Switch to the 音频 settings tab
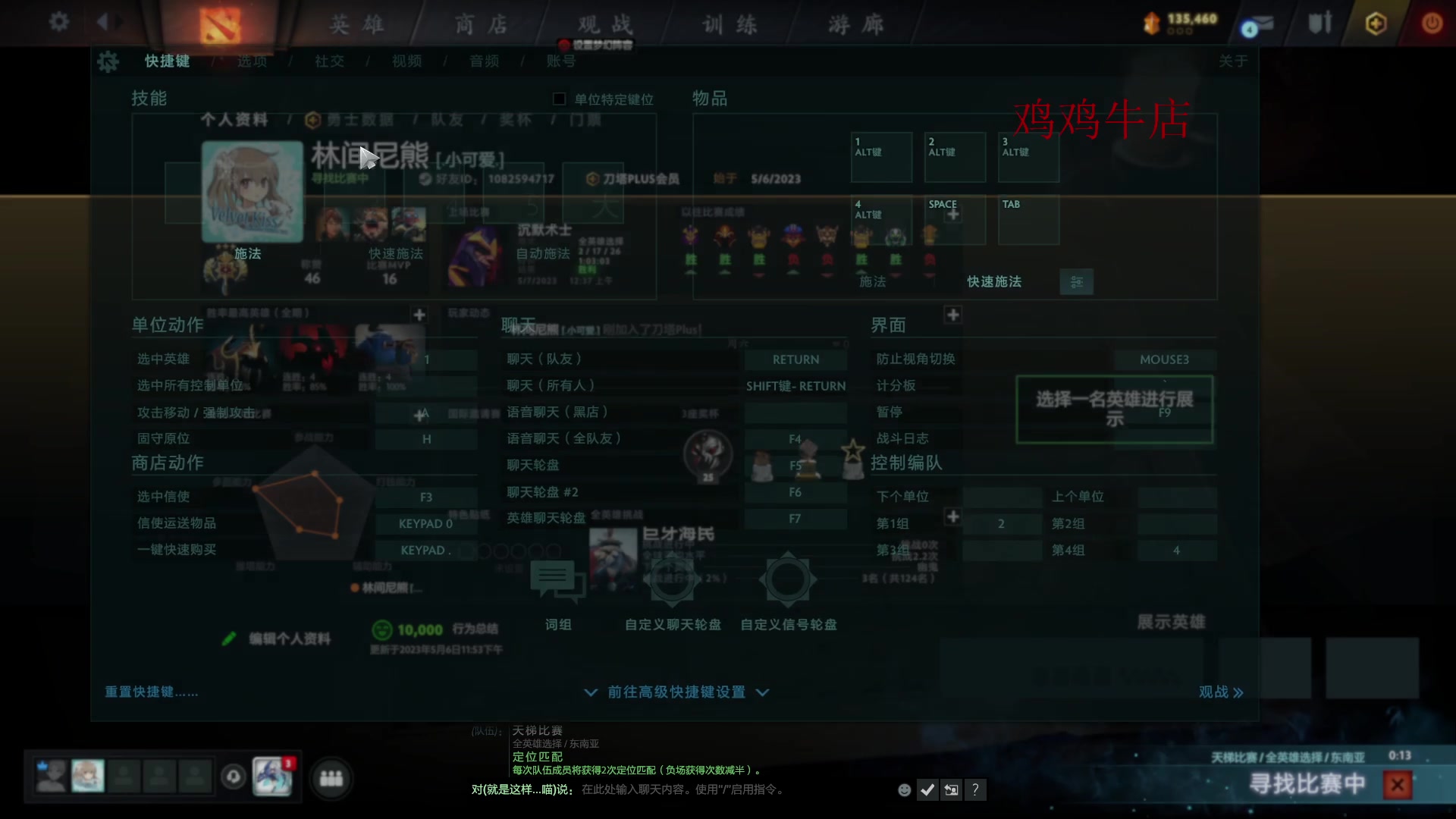 (484, 61)
